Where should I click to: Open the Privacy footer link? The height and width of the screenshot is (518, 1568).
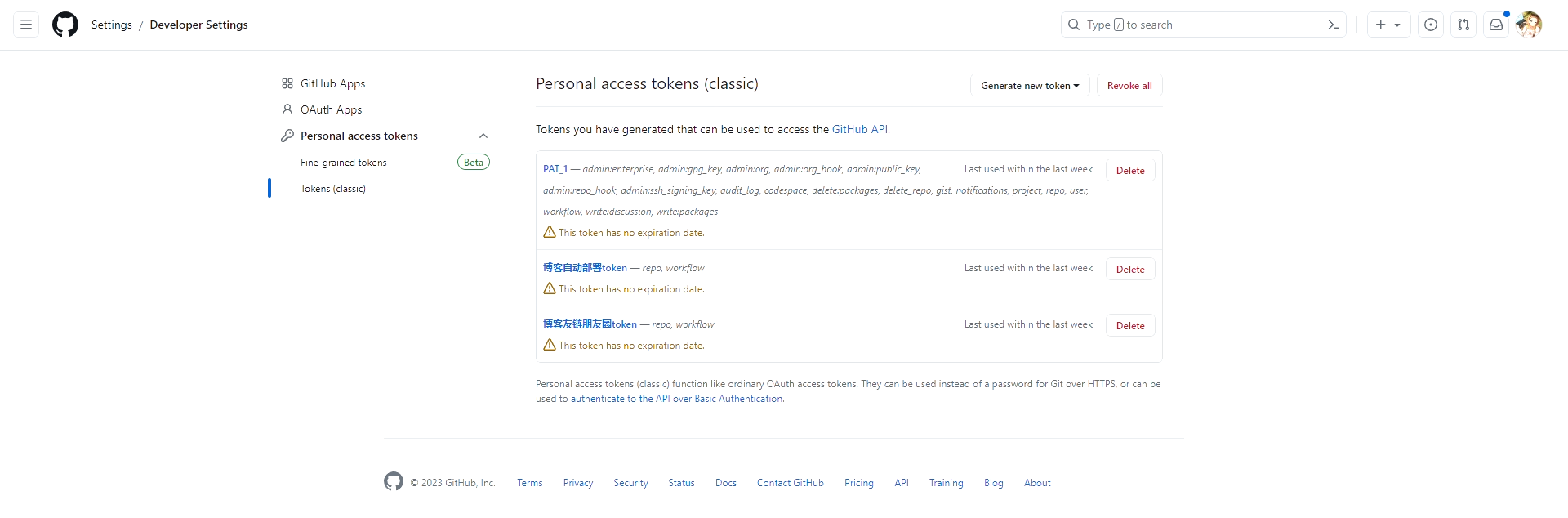tap(578, 483)
